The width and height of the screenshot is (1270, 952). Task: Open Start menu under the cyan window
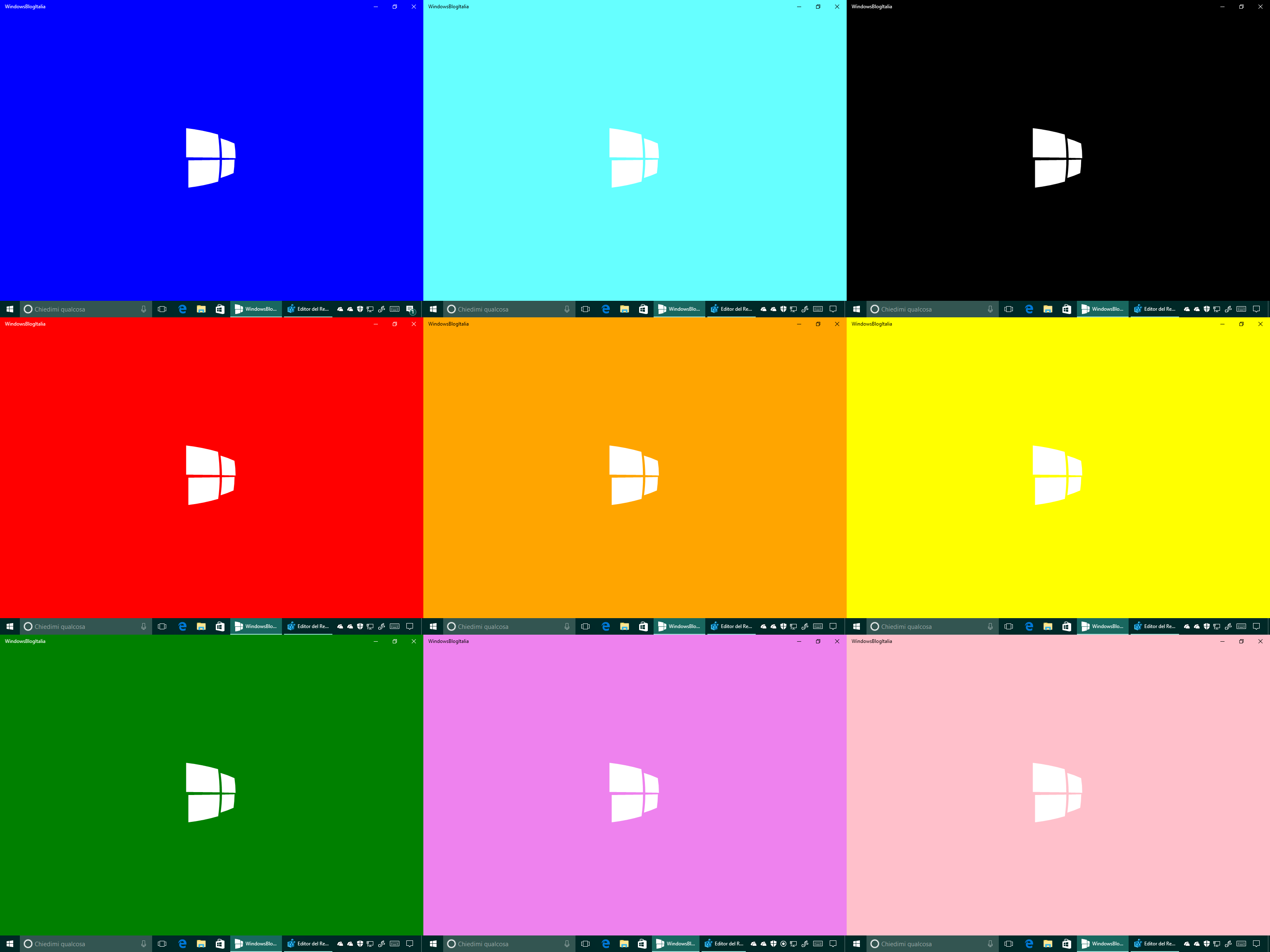(433, 309)
